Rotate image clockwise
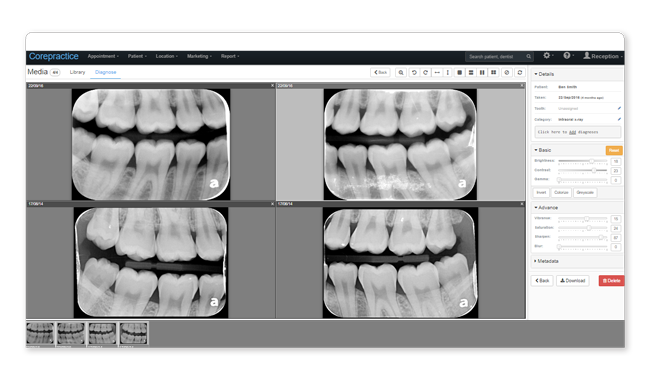The height and width of the screenshot is (380, 650). click(425, 73)
